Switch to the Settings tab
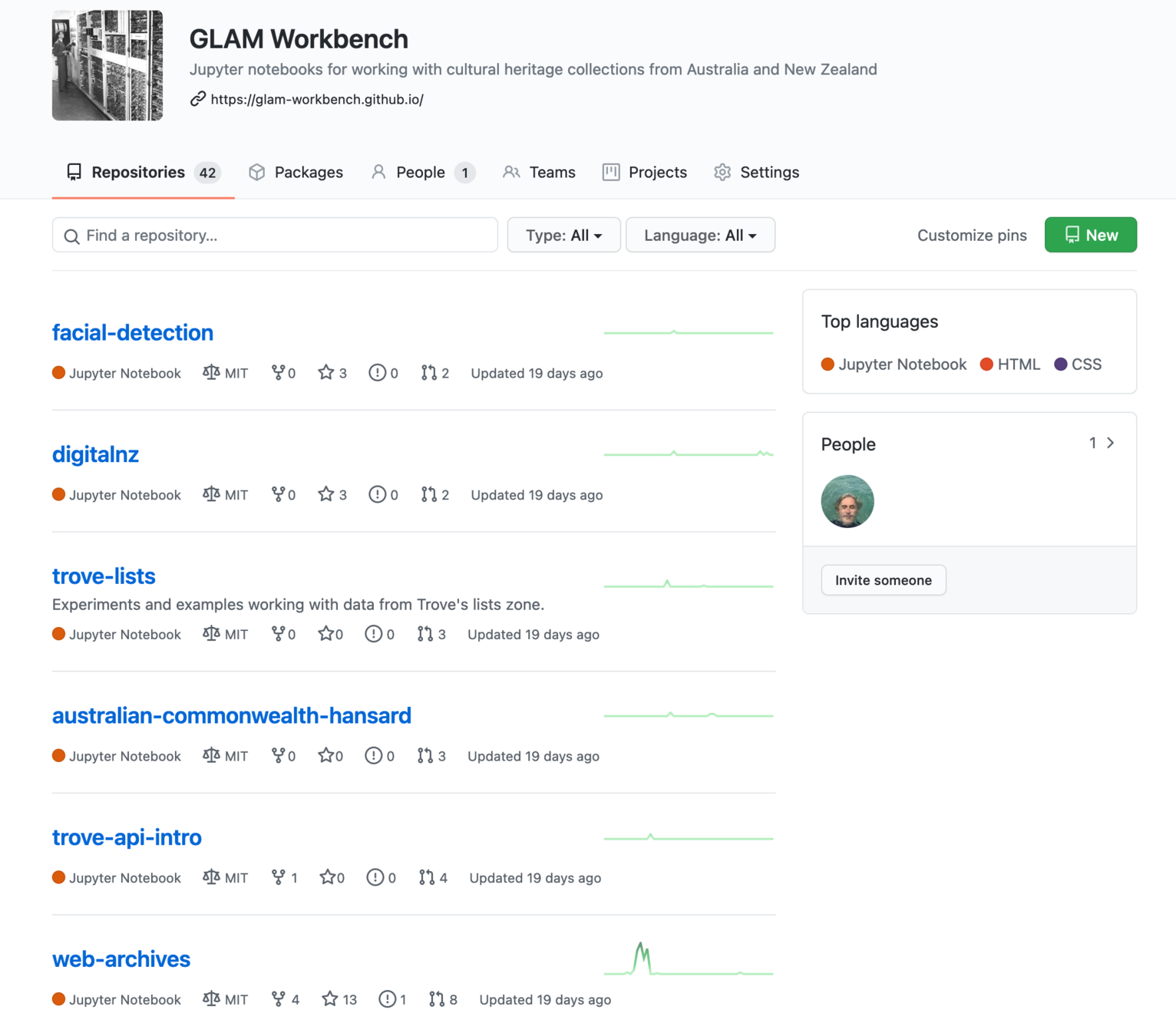1176x1036 pixels. tap(756, 173)
